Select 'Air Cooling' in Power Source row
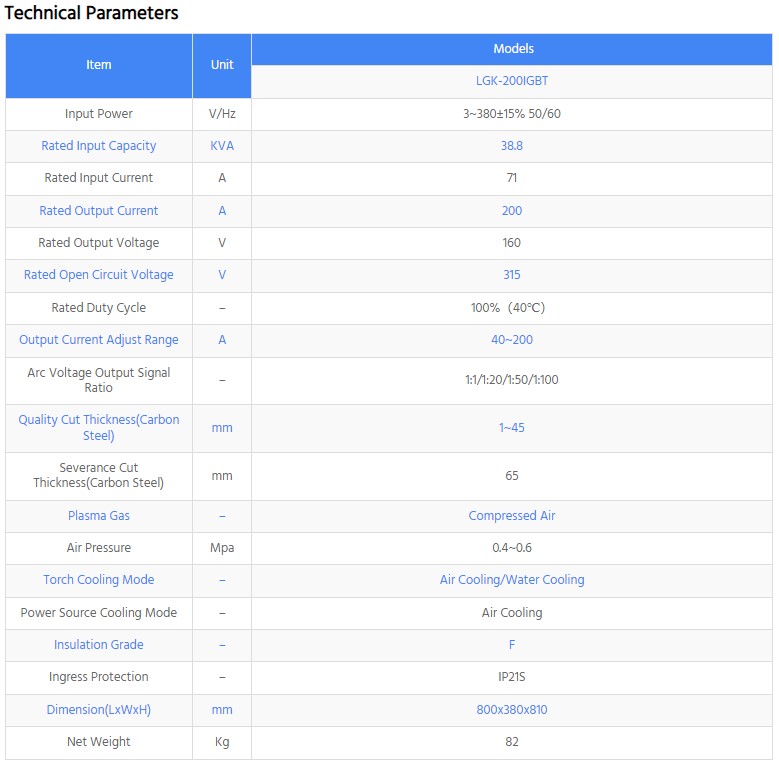This screenshot has height=765, width=779. point(512,612)
